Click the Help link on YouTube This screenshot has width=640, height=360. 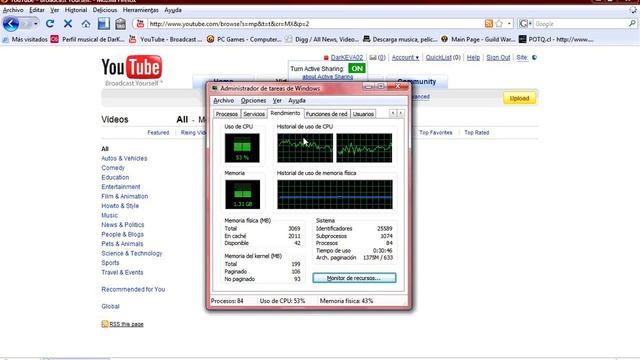click(473, 58)
